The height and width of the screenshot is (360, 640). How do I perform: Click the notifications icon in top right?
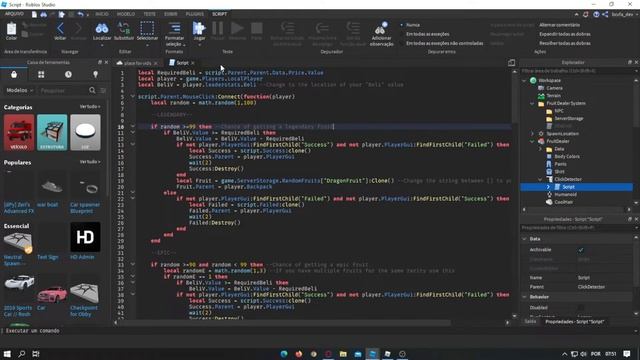point(586,14)
